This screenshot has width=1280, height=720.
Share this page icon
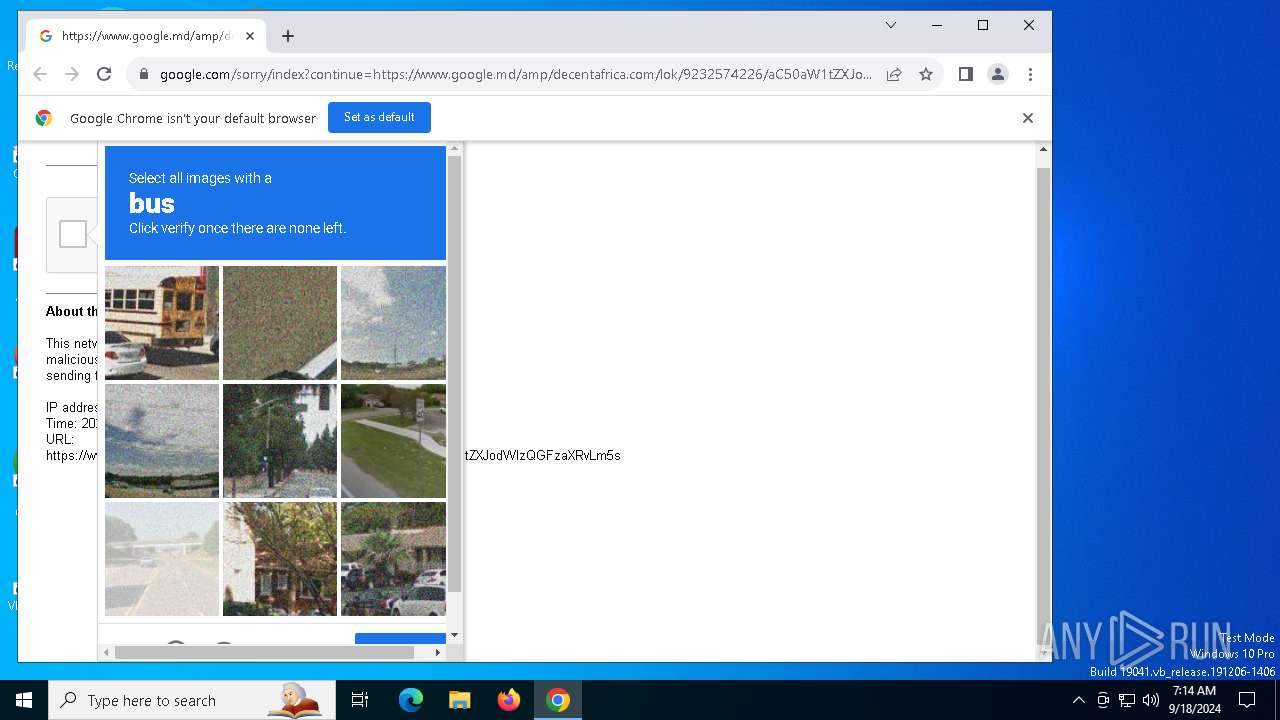[894, 74]
